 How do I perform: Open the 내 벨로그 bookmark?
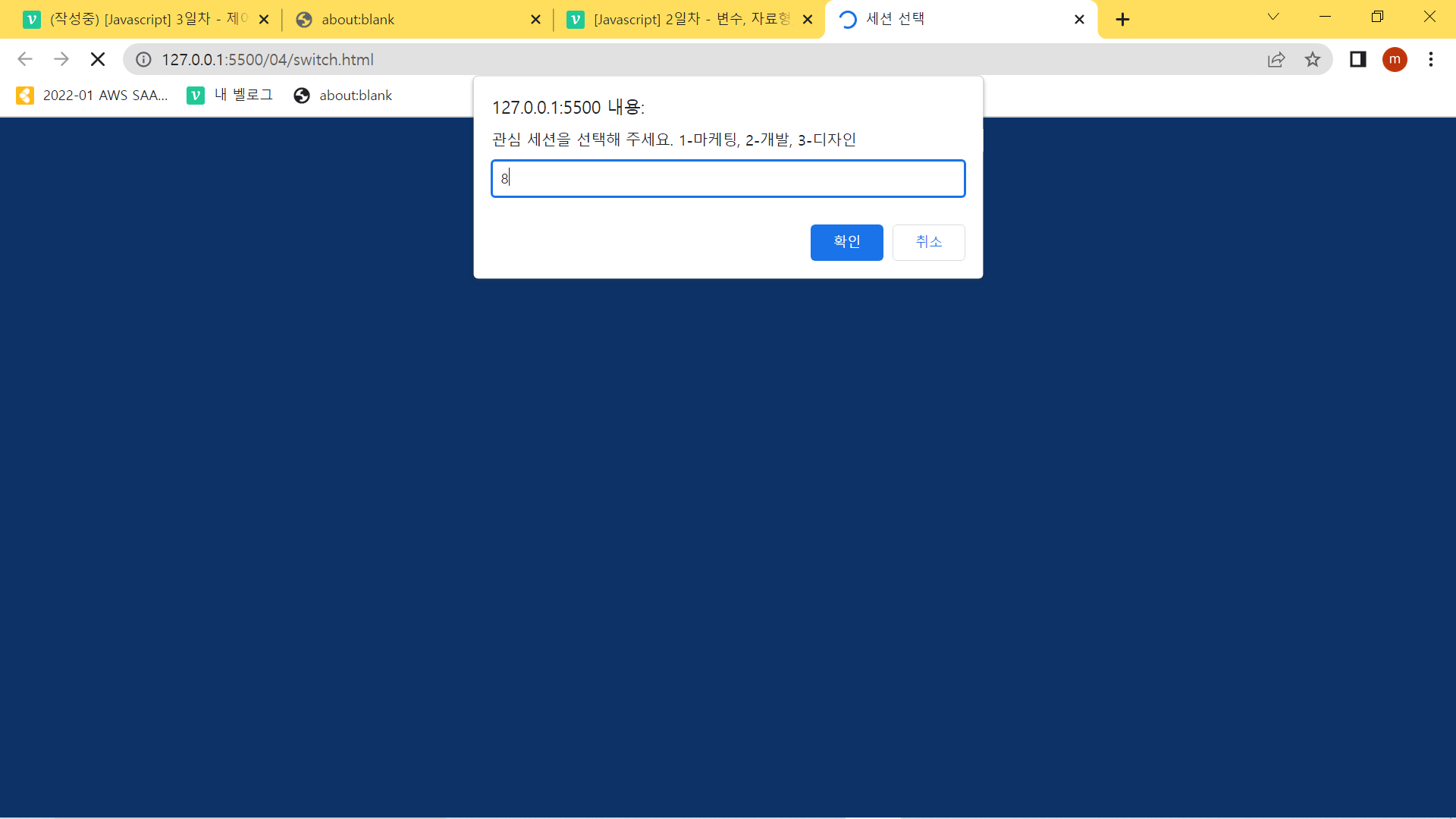point(231,96)
